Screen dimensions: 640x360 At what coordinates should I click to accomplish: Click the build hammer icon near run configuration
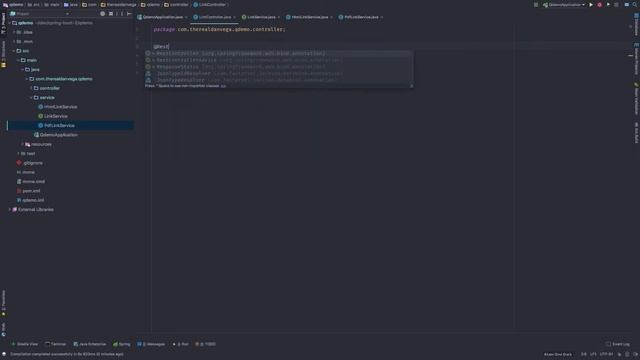(536, 5)
